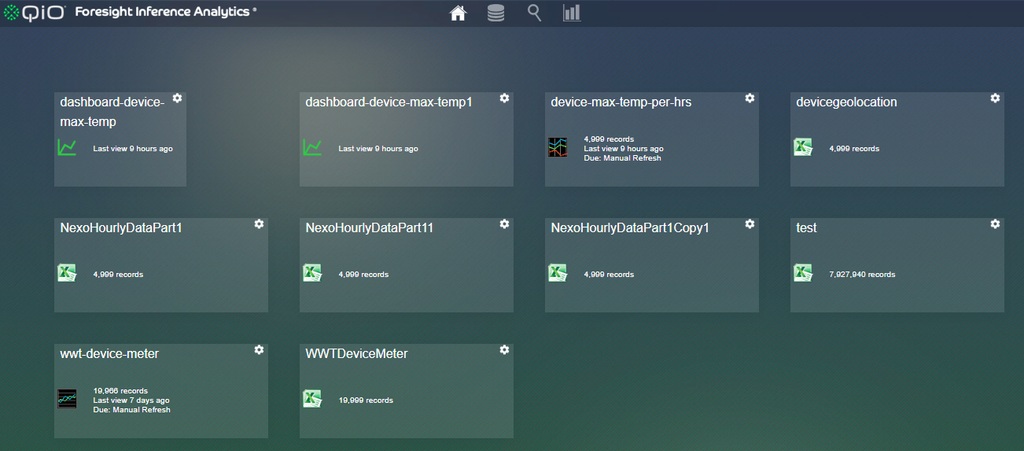Click 'Last view 9 hours ago' on dashboard-device-max-temp1
Viewport: 1024px width, 451px height.
pyautogui.click(x=378, y=149)
